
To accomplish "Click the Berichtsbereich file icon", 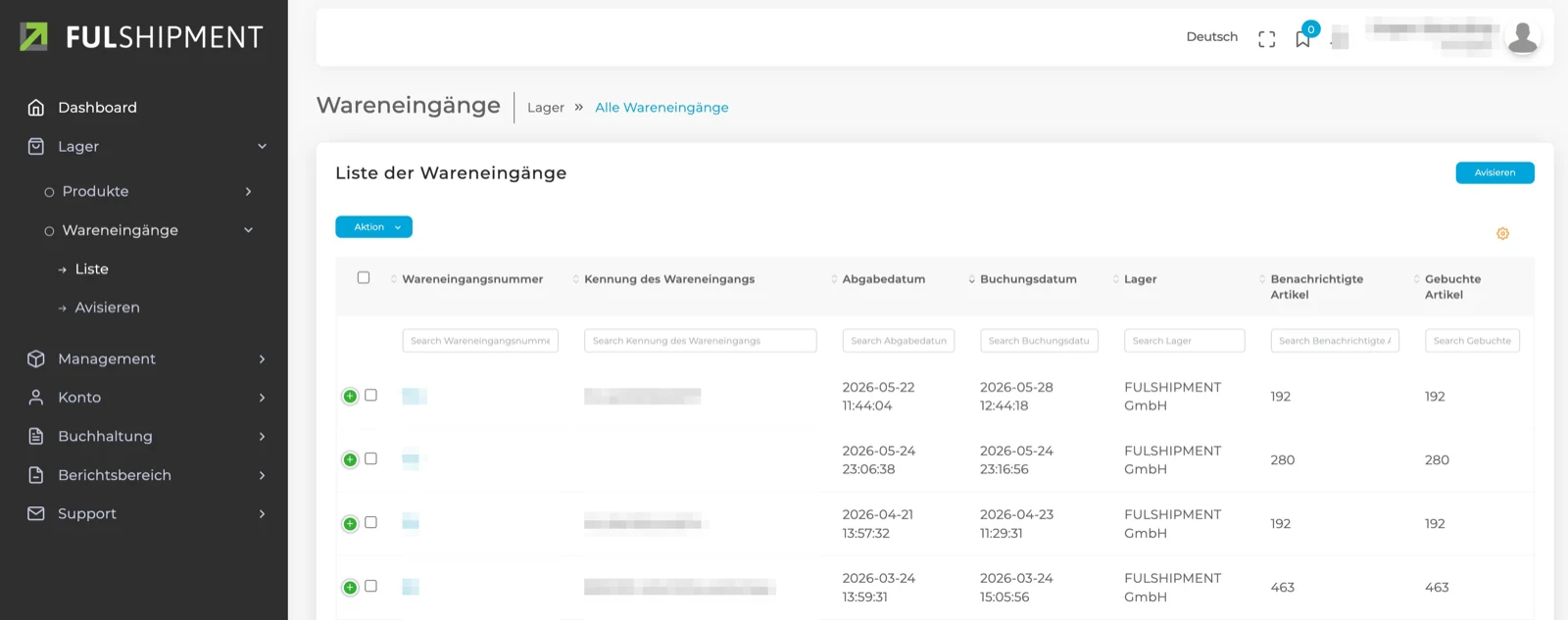I will (x=36, y=475).
